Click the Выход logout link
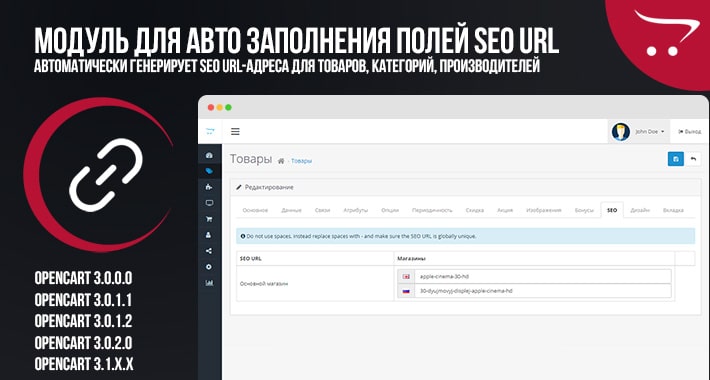 [689, 132]
